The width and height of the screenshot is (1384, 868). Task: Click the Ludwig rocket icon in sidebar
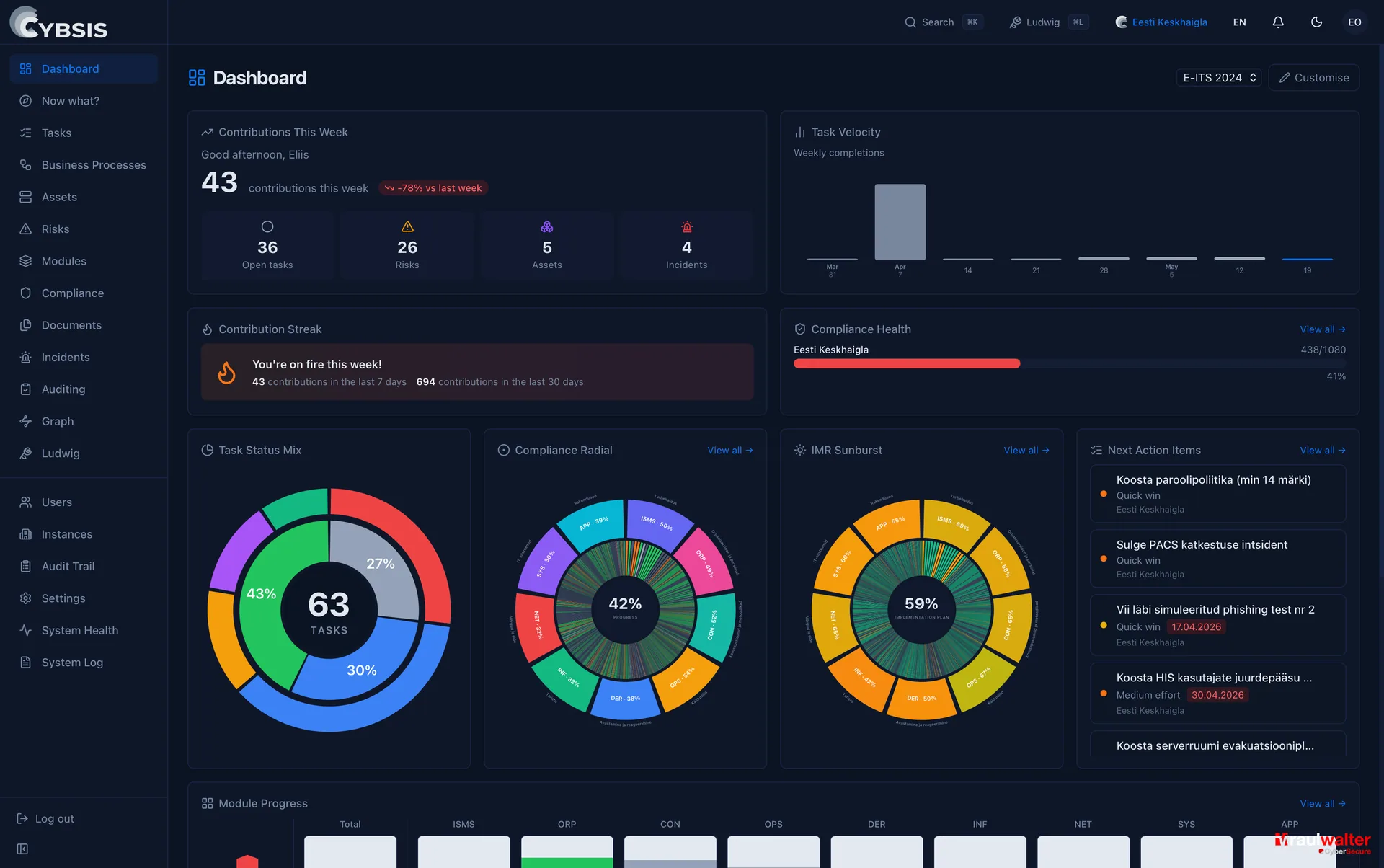click(26, 453)
